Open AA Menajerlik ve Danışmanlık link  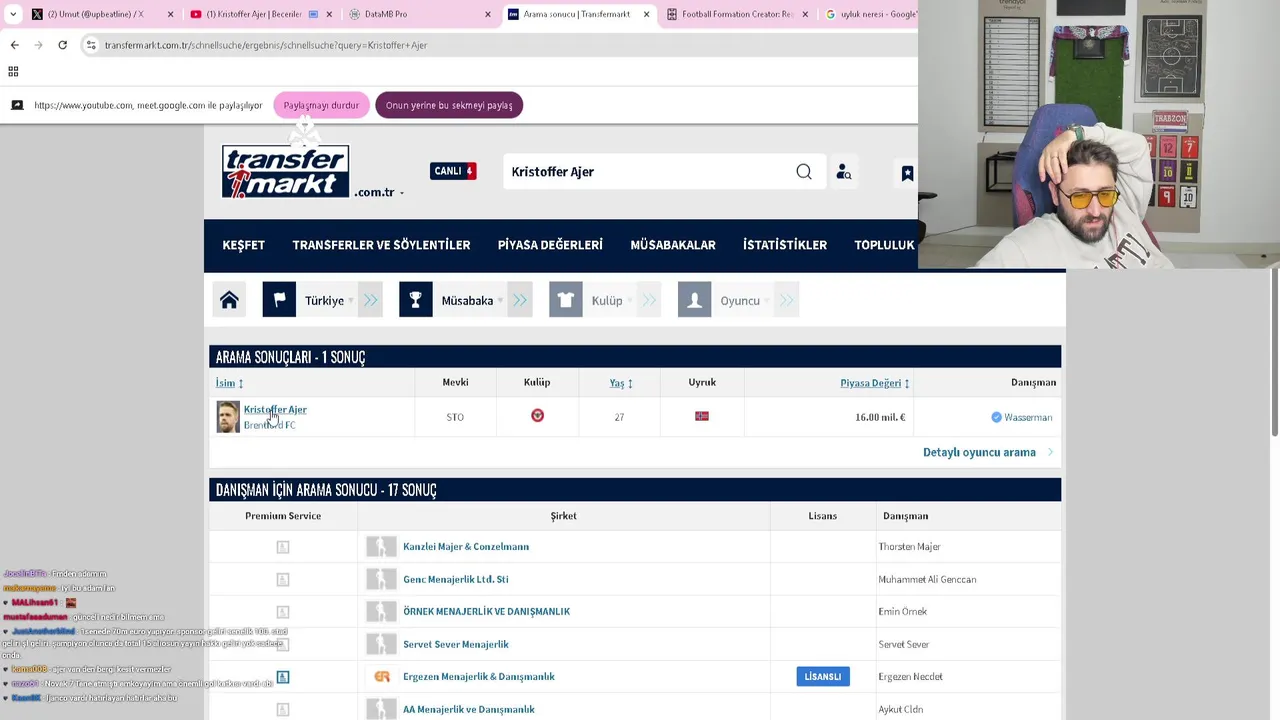tap(468, 709)
